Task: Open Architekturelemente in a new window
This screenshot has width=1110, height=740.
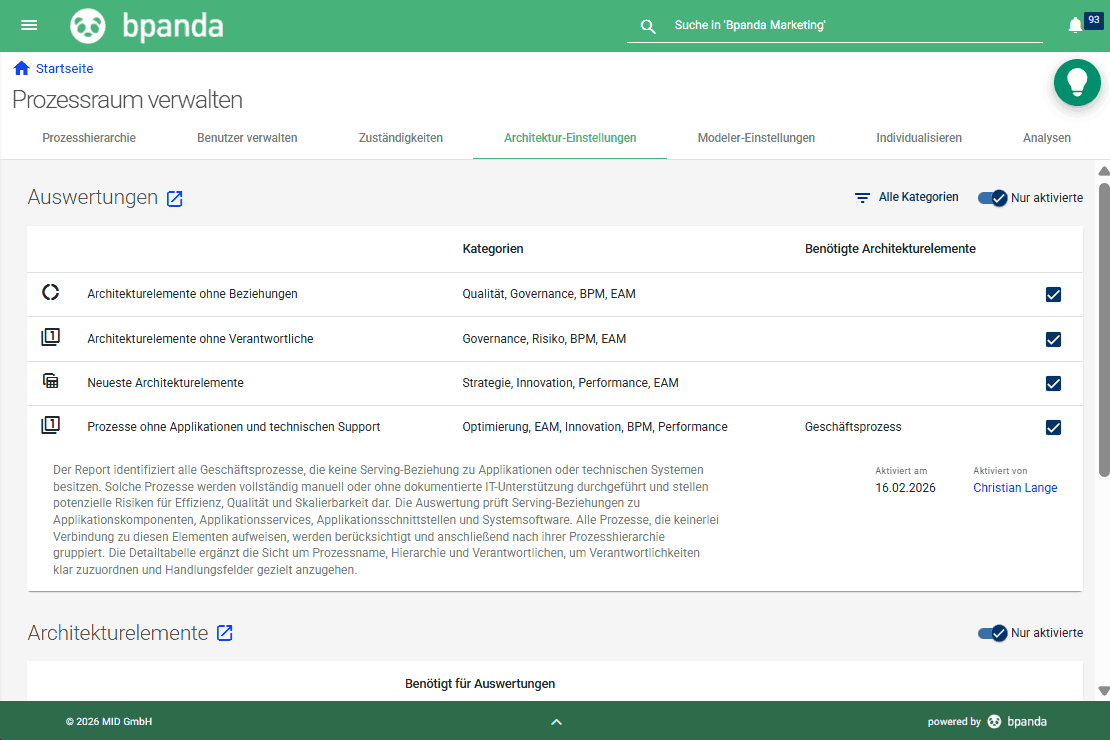Action: (224, 633)
